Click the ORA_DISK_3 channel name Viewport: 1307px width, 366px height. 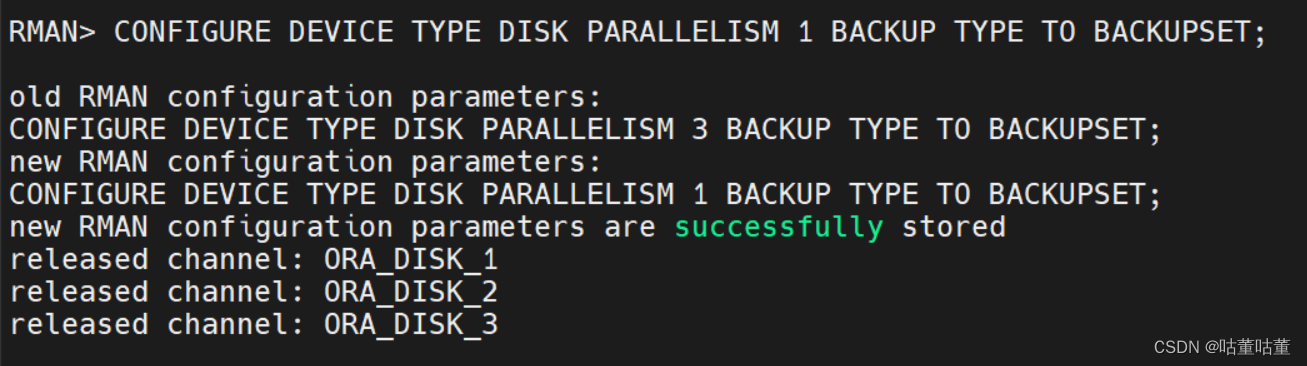pyautogui.click(x=411, y=324)
